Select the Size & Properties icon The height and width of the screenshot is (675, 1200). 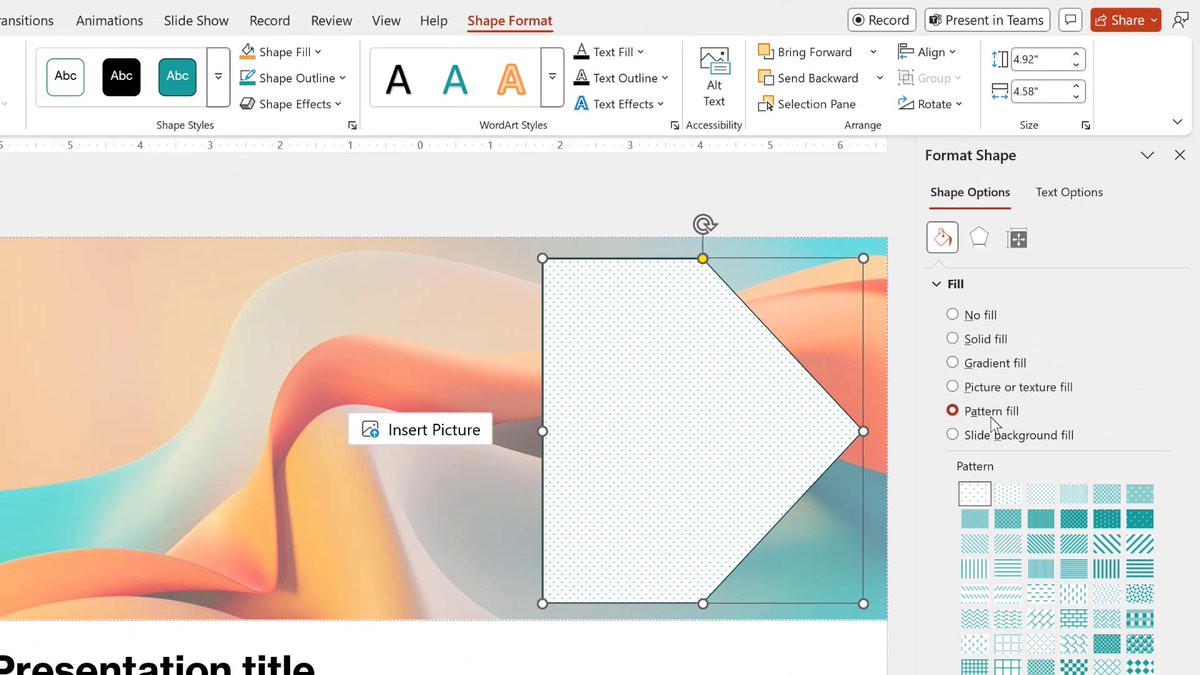pos(1017,238)
